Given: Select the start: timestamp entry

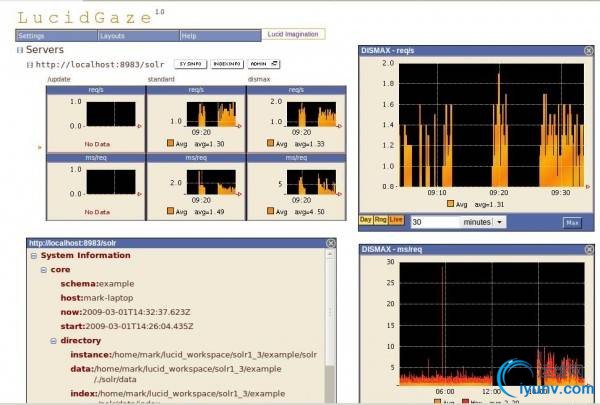Looking at the screenshot, I should pos(127,326).
